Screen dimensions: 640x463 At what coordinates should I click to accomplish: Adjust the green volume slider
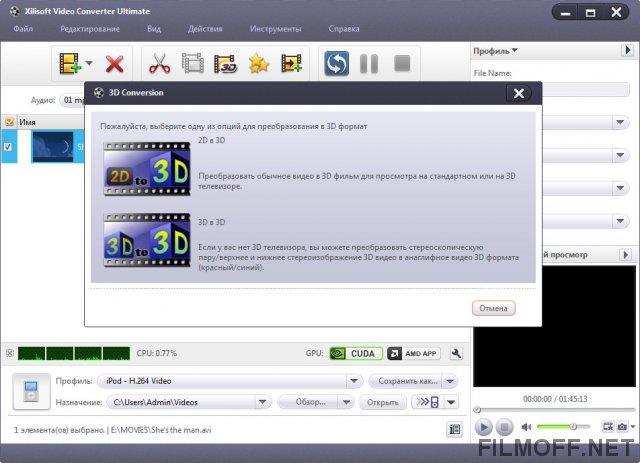pos(564,427)
